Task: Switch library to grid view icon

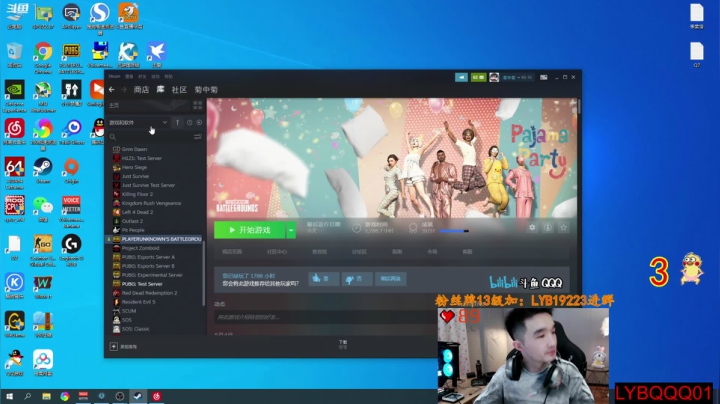Action: (197, 105)
